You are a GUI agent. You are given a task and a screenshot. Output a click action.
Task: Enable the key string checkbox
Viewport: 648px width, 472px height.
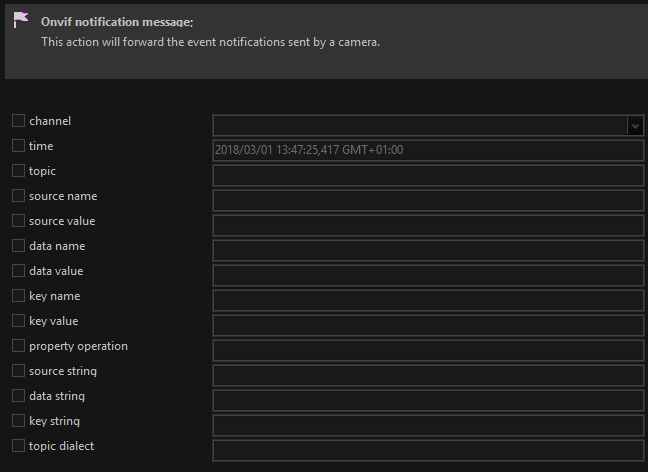[18, 420]
